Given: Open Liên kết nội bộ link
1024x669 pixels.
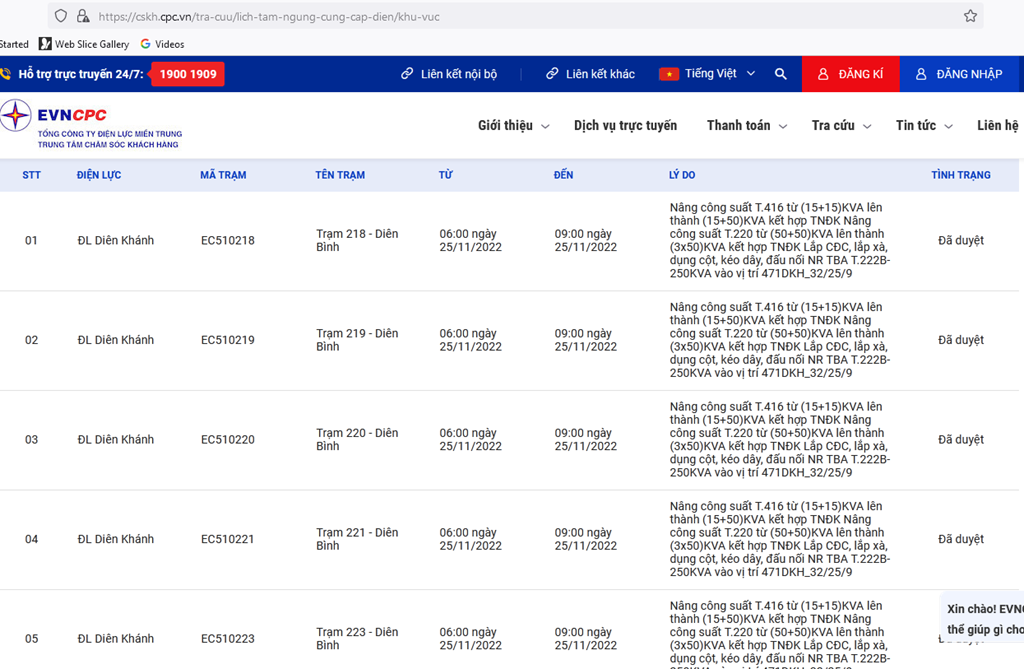Looking at the screenshot, I should pos(449,74).
